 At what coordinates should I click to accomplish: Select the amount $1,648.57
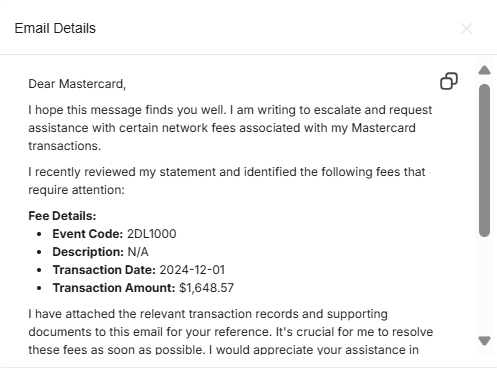coord(206,288)
